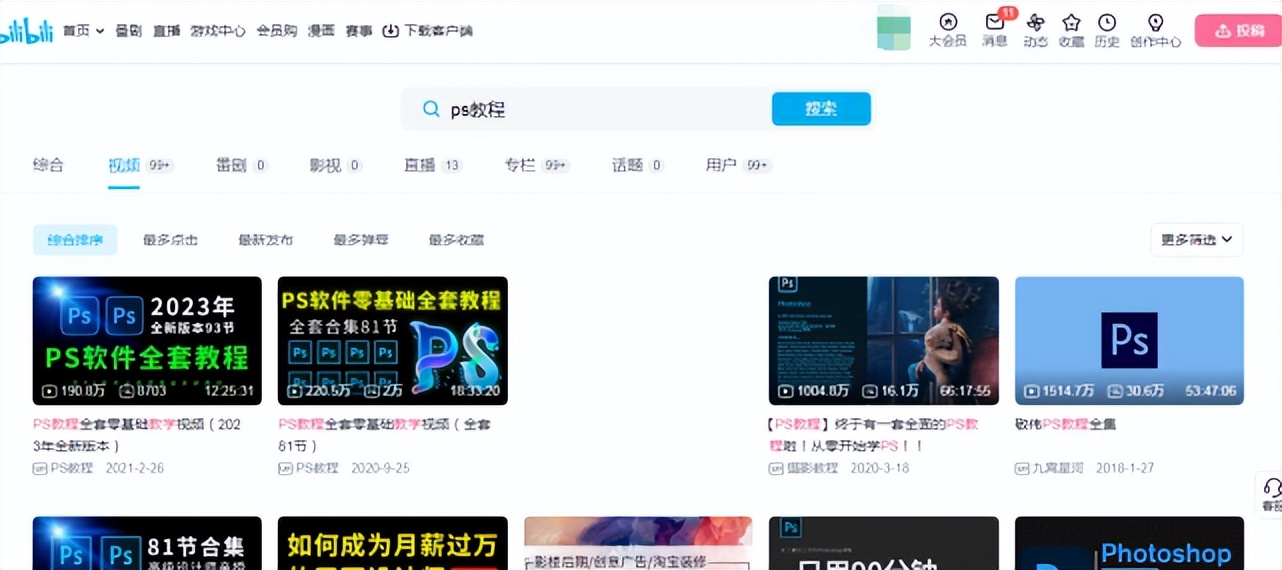Viewport: 1282px width, 570px height.
Task: Open the 创作中心 lightbulb icon
Action: [x=1156, y=30]
